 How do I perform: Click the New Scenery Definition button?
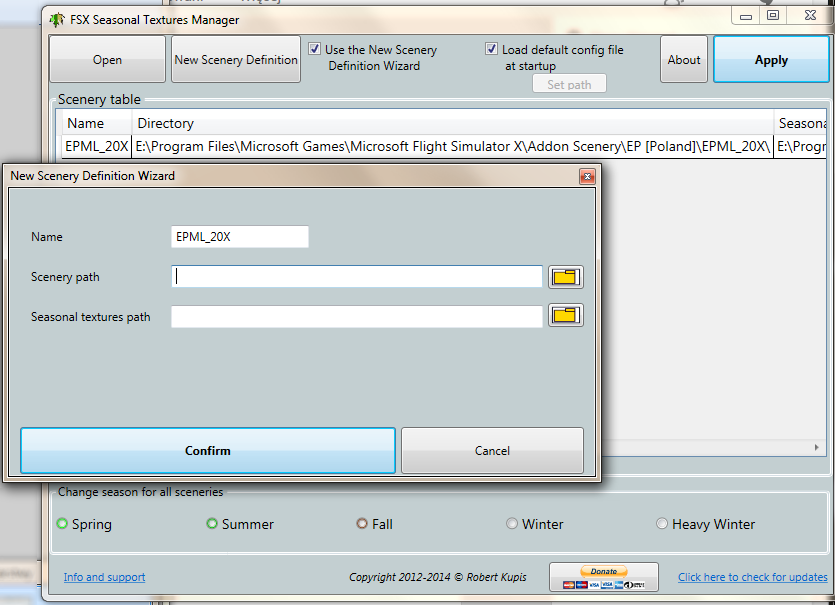(x=236, y=59)
